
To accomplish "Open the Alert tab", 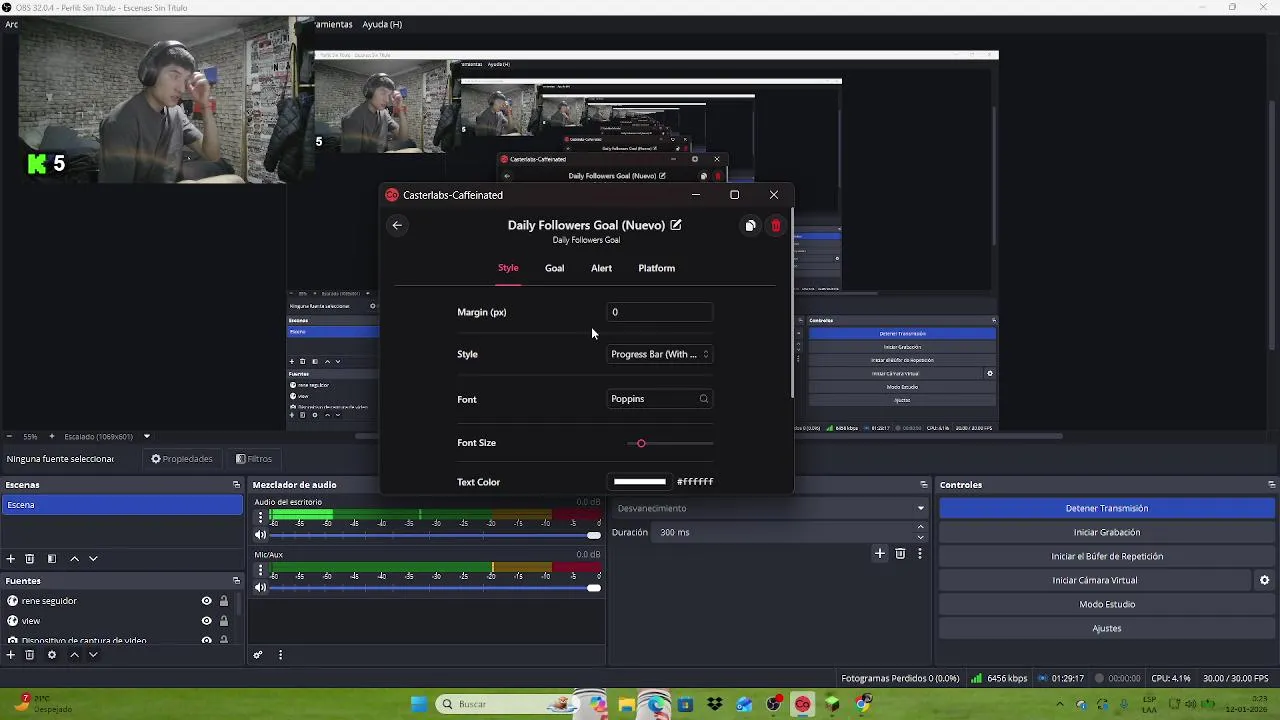I will (601, 268).
